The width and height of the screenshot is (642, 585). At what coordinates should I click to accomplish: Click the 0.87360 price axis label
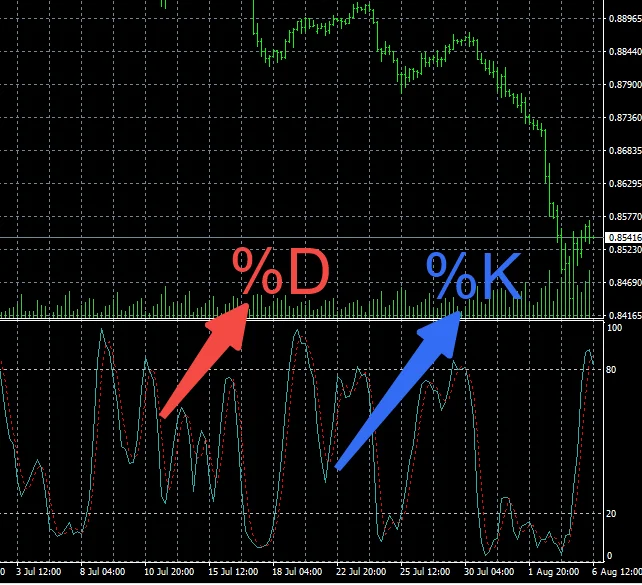pyautogui.click(x=625, y=118)
